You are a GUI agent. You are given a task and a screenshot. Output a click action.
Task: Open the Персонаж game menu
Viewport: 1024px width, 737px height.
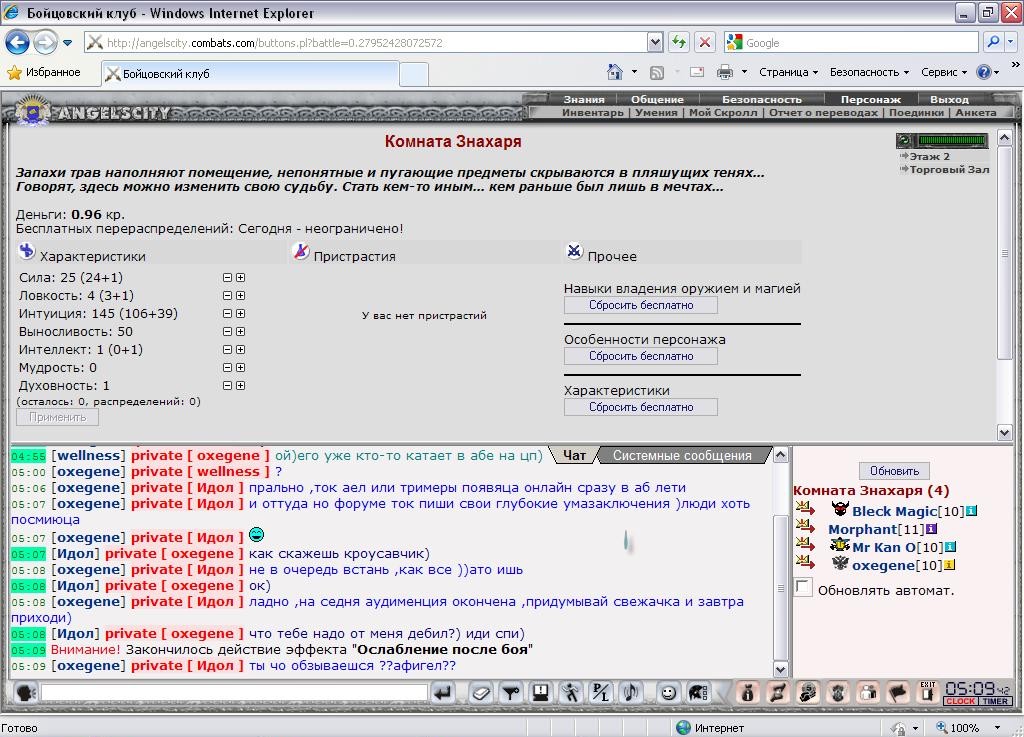click(871, 99)
